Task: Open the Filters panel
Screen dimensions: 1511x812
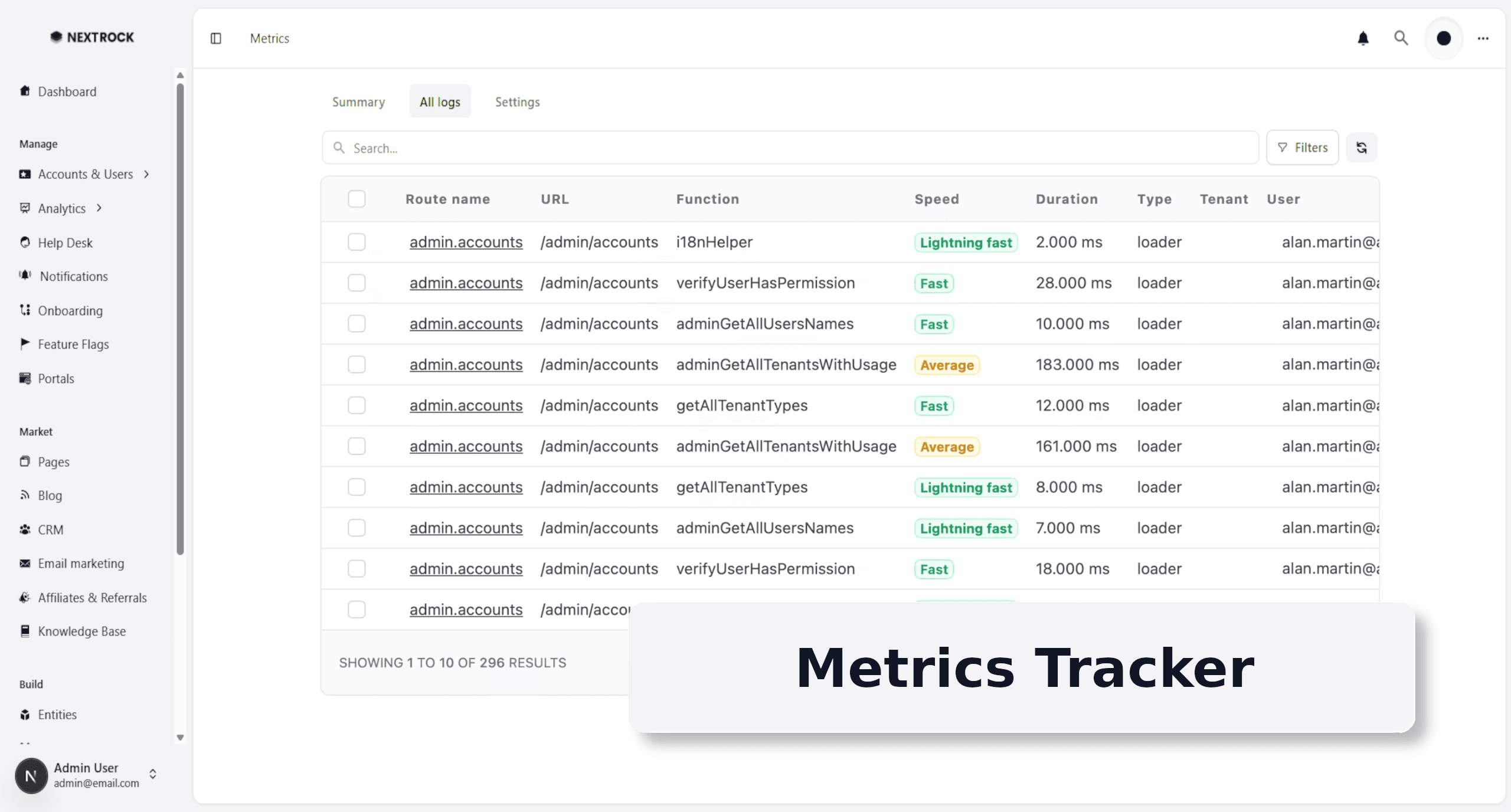Action: [1302, 147]
